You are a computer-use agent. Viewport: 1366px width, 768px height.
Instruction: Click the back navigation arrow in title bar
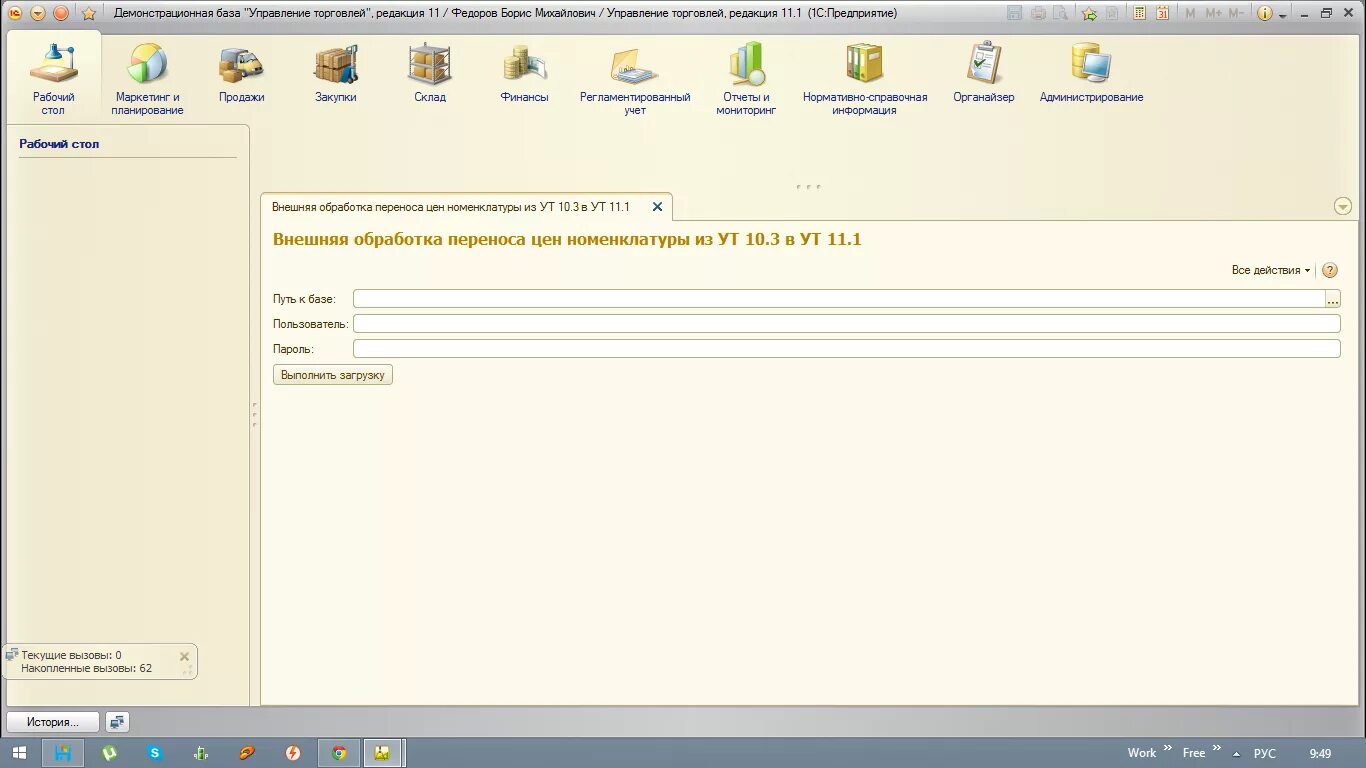click(38, 13)
